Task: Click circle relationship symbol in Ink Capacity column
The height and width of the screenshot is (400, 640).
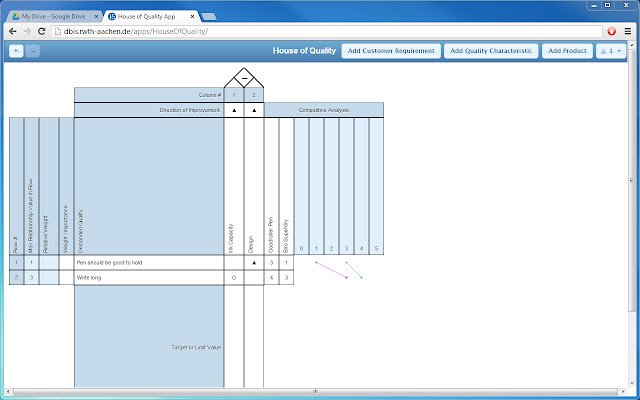Action: 234,278
